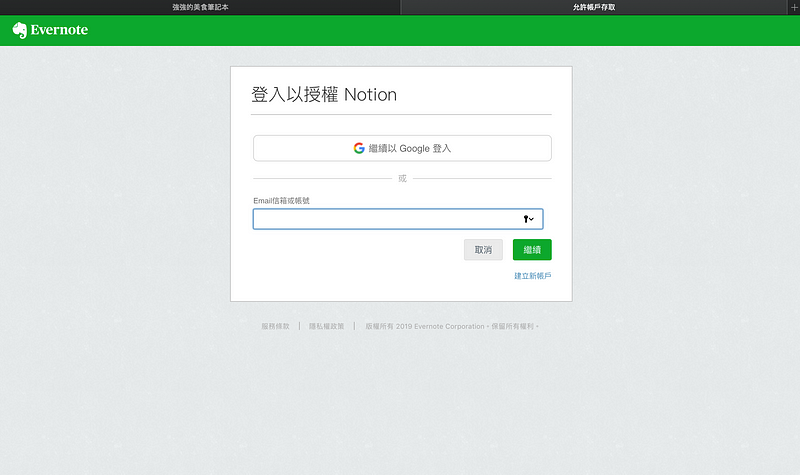Click the green 繼續 button
Image resolution: width=800 pixels, height=475 pixels.
tap(532, 249)
